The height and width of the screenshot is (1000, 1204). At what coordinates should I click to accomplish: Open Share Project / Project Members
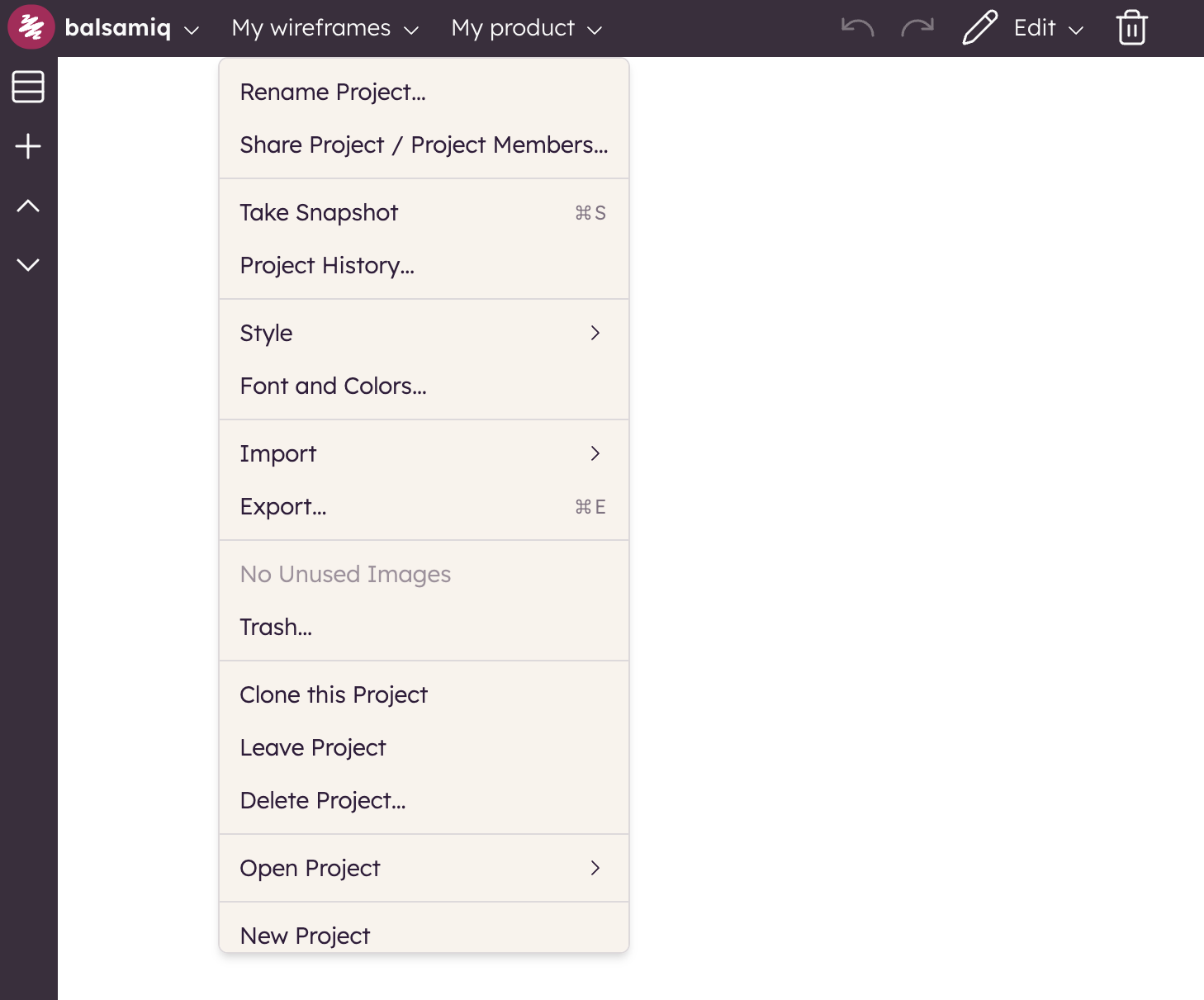[424, 145]
